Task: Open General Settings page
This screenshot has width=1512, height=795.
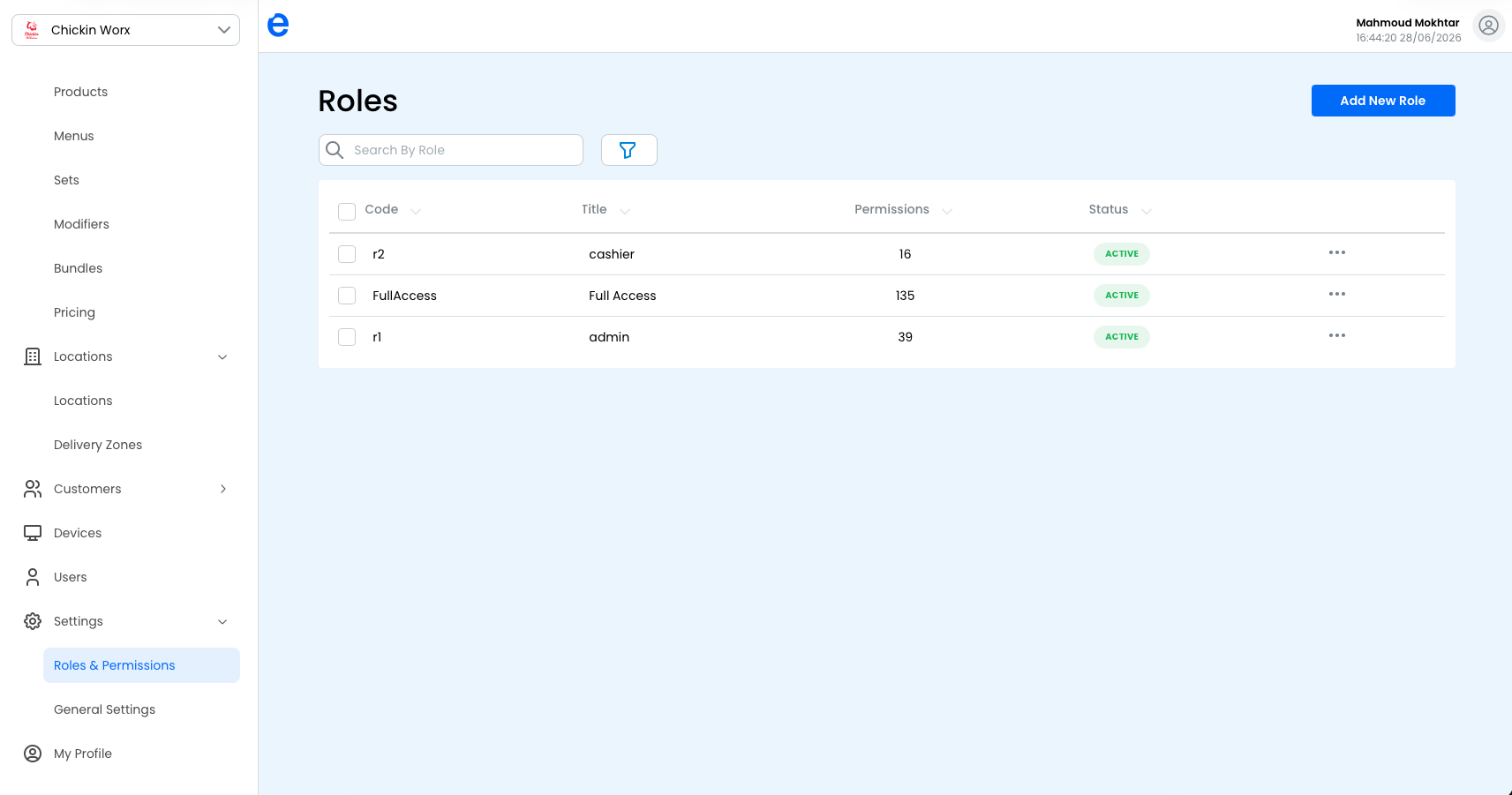Action: coord(104,709)
